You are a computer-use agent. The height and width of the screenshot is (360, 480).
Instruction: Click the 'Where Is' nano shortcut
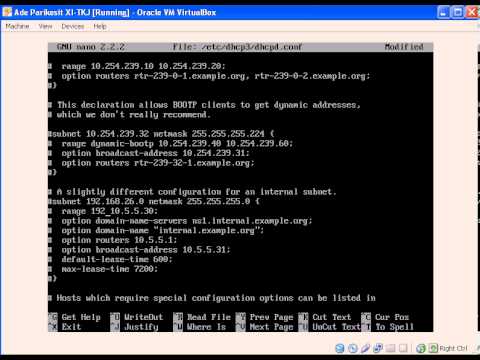pos(206,327)
